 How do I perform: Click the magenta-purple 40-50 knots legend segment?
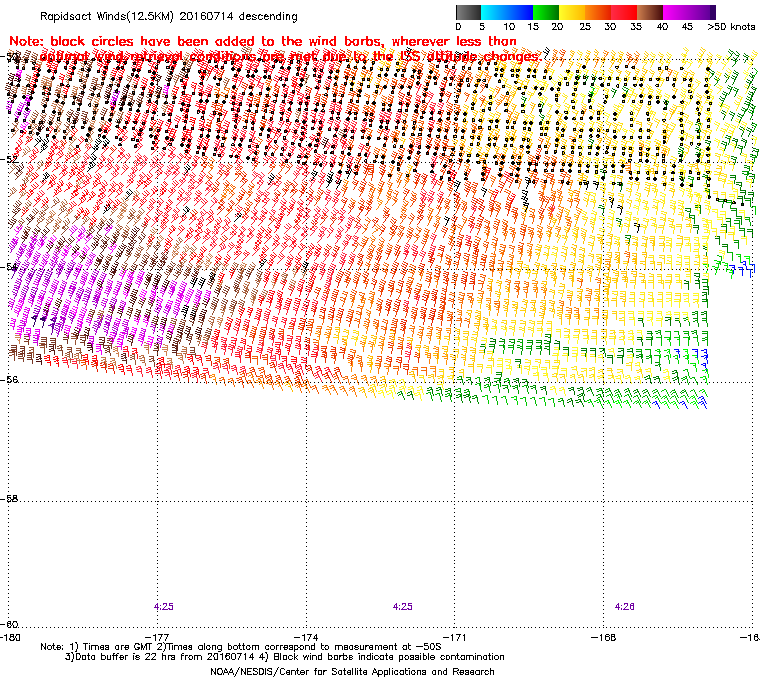[x=689, y=12]
